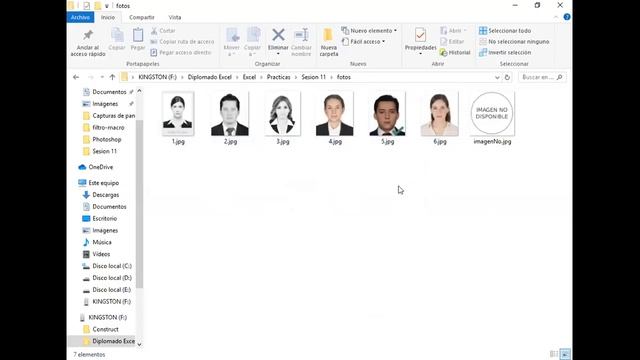Click Practicas in address path
Image resolution: width=640 pixels, height=360 pixels.
pos(278,77)
